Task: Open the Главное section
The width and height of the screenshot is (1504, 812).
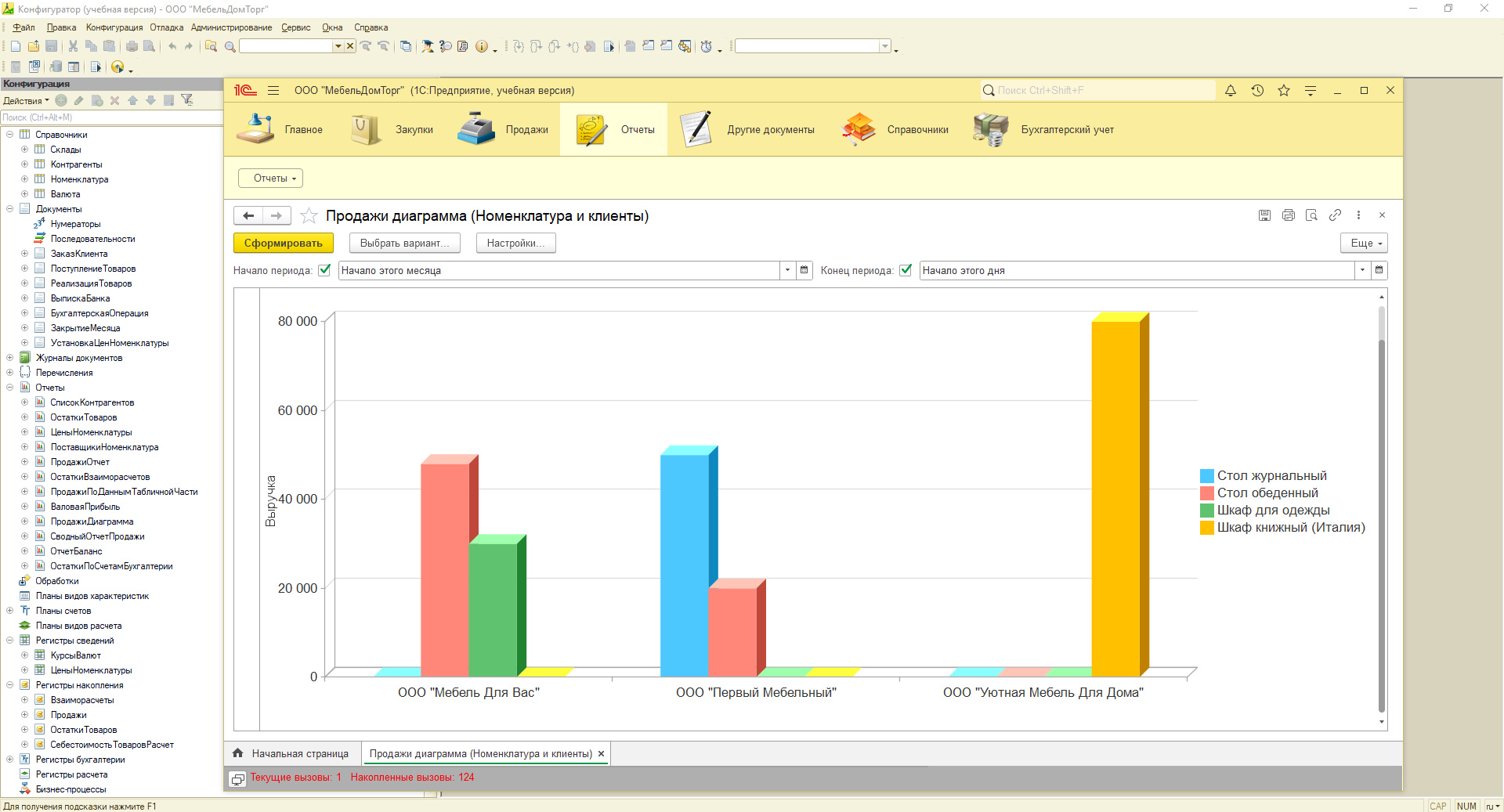Action: tap(280, 130)
